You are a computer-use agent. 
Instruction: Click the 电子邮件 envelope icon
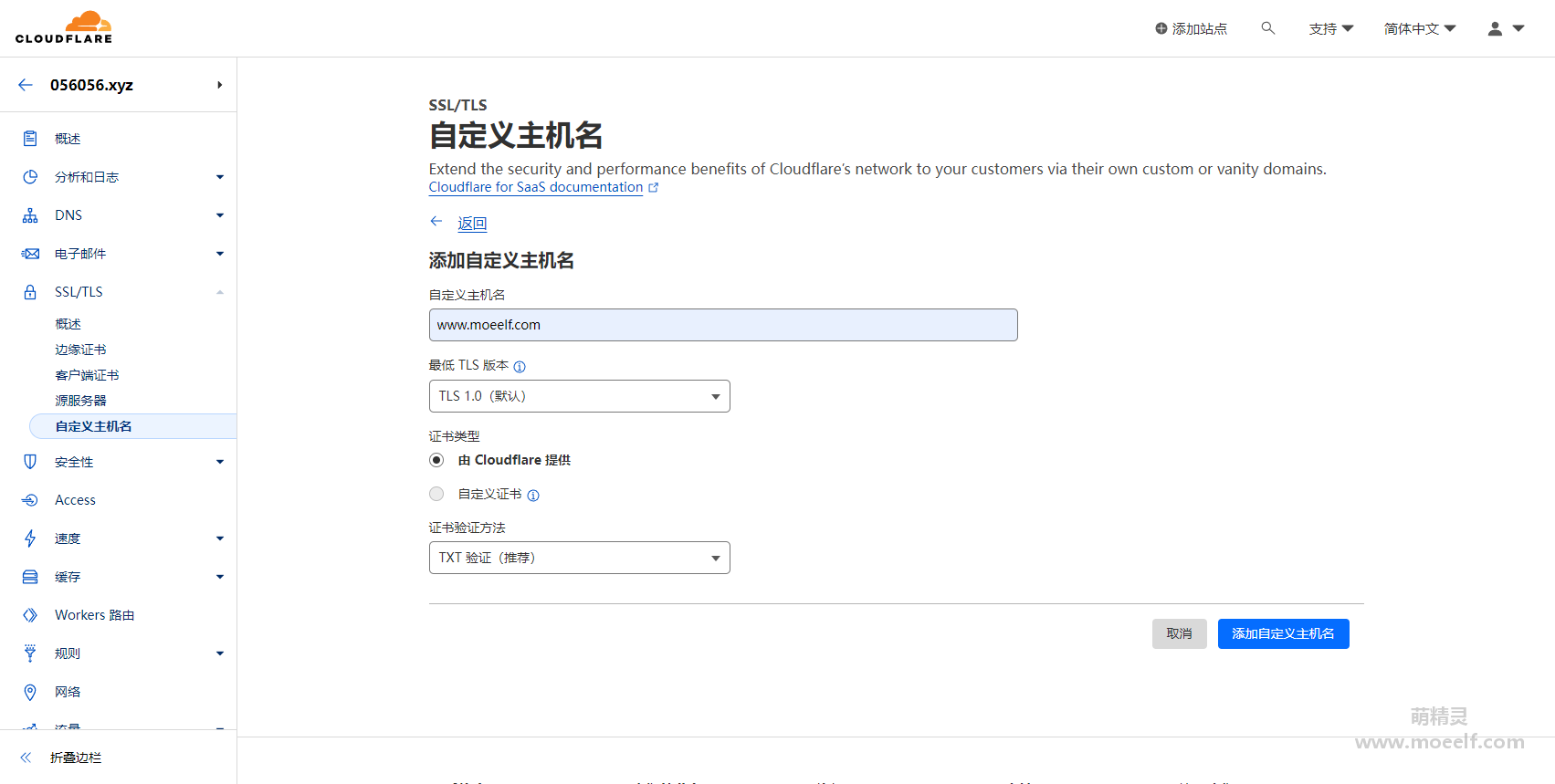point(30,254)
